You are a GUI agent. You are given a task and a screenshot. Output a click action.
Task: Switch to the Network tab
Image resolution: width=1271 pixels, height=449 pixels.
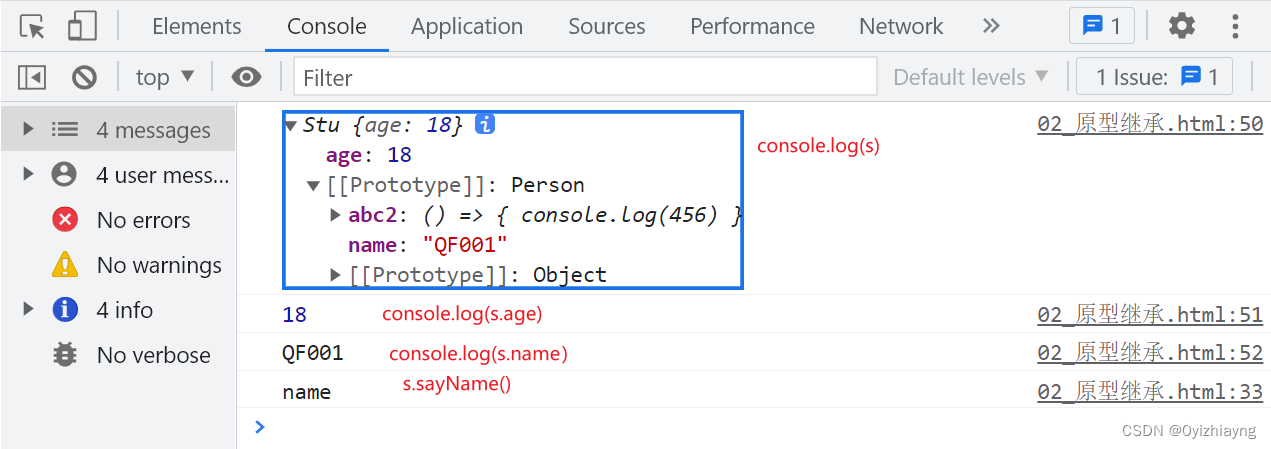coord(901,26)
